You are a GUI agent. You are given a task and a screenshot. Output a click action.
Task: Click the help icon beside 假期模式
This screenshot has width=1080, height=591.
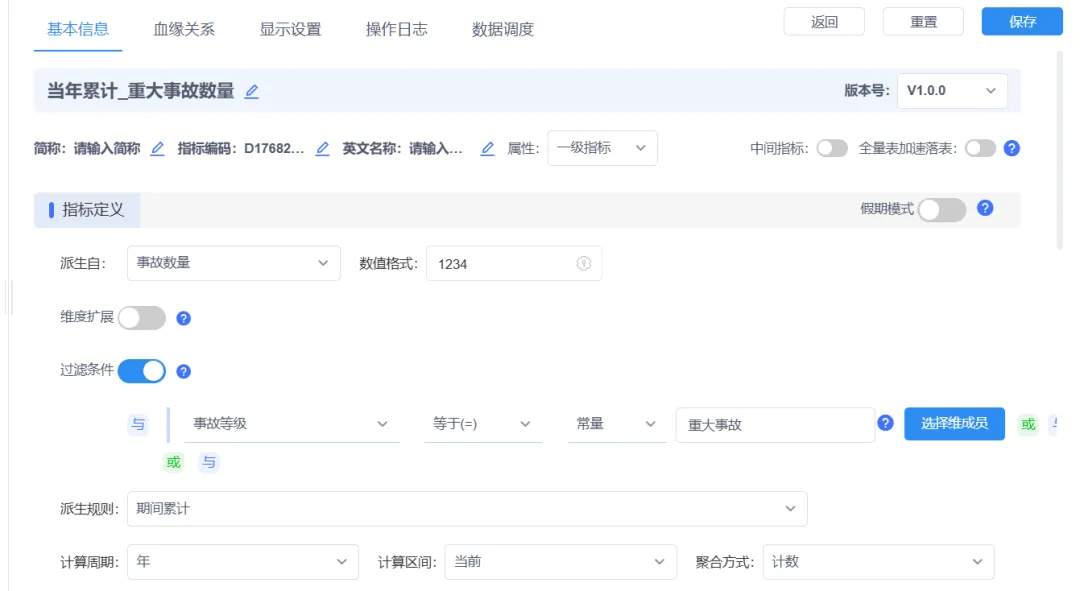985,208
